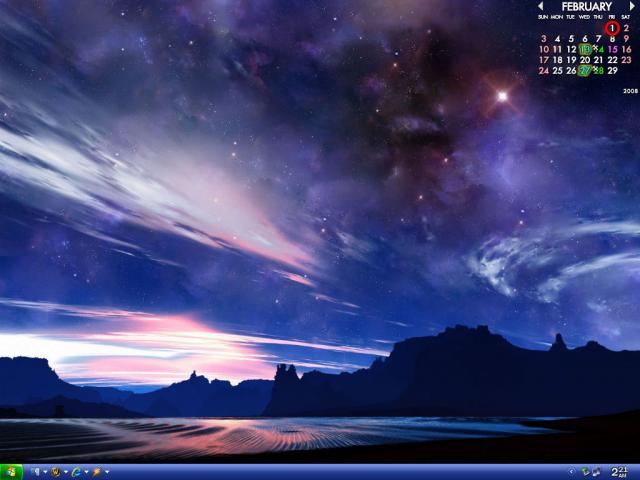Screen dimensions: 640x480
Task: Go to previous month in calendar
Action: pyautogui.click(x=540, y=6)
